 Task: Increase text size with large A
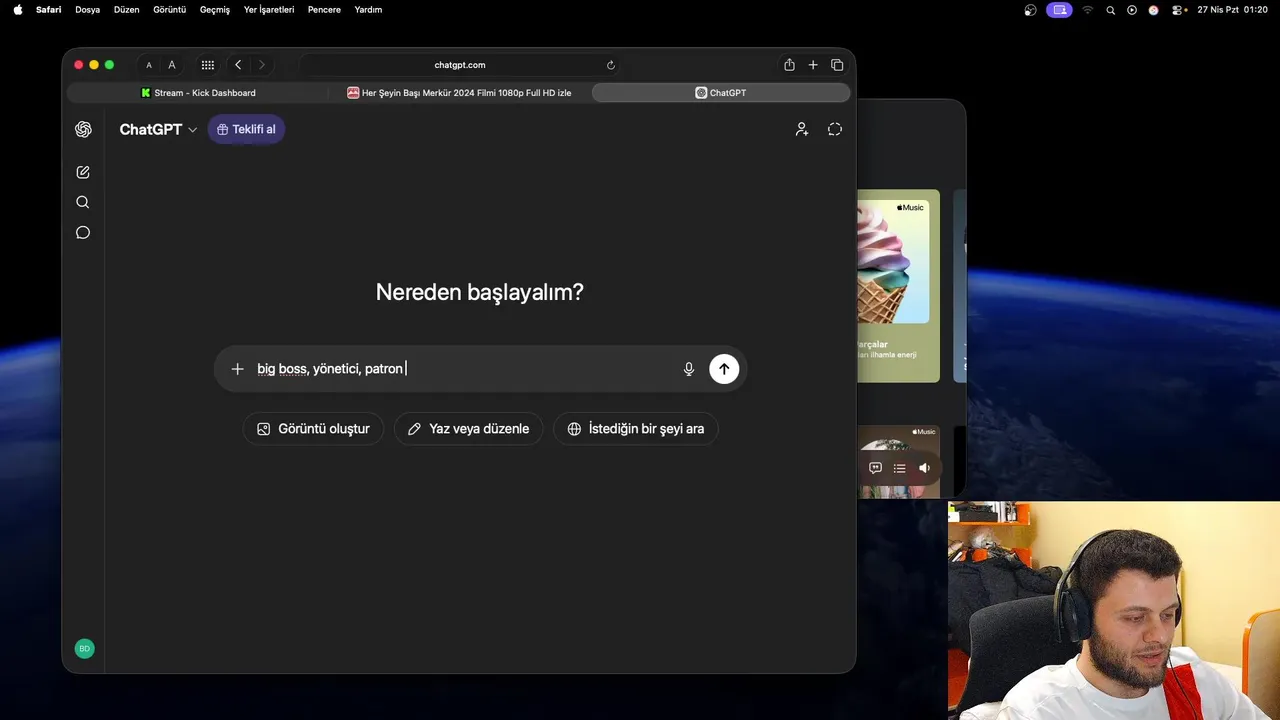[x=172, y=65]
